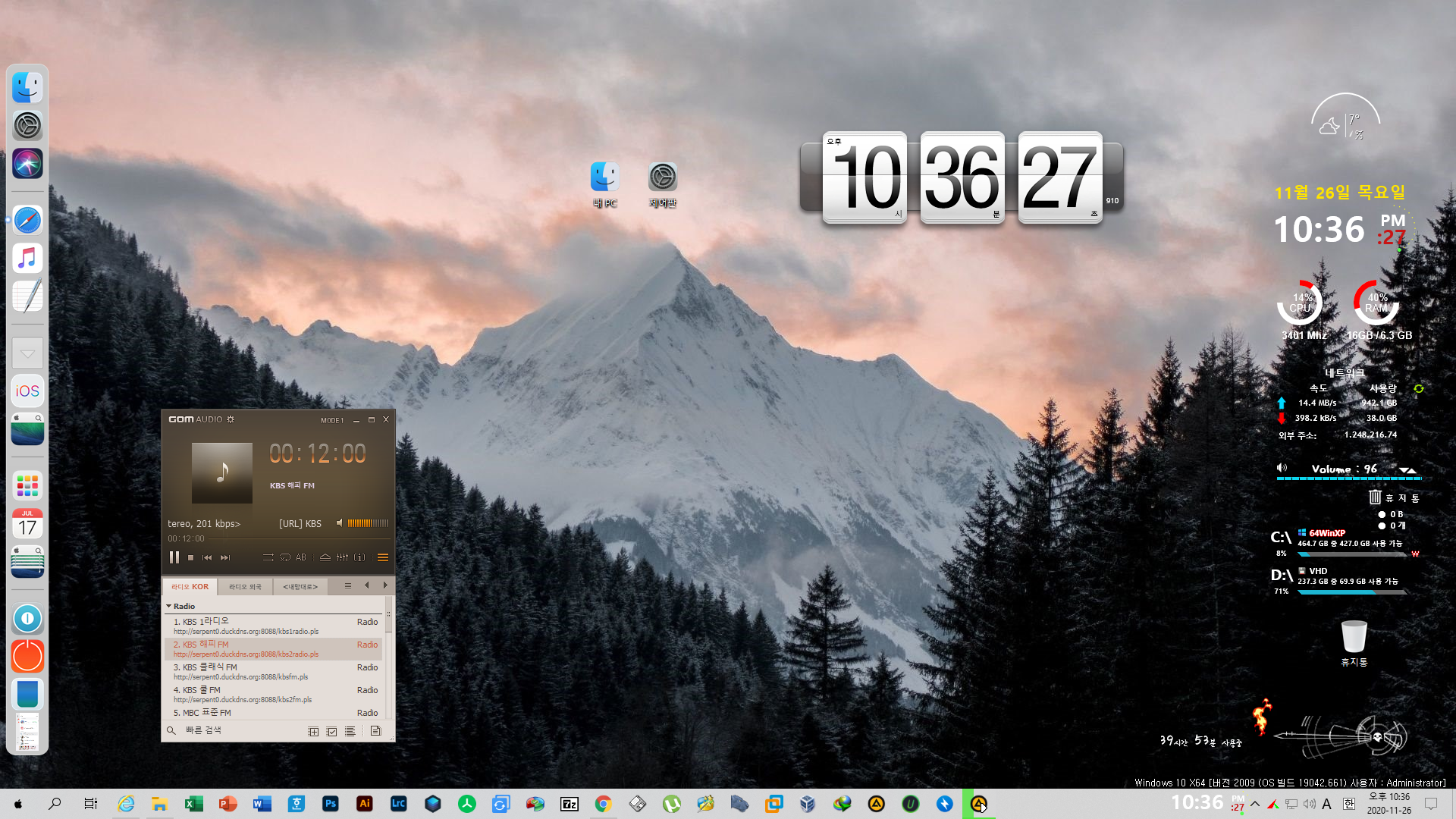
Task: Adjust GOM Audio volume bar
Action: (x=368, y=523)
